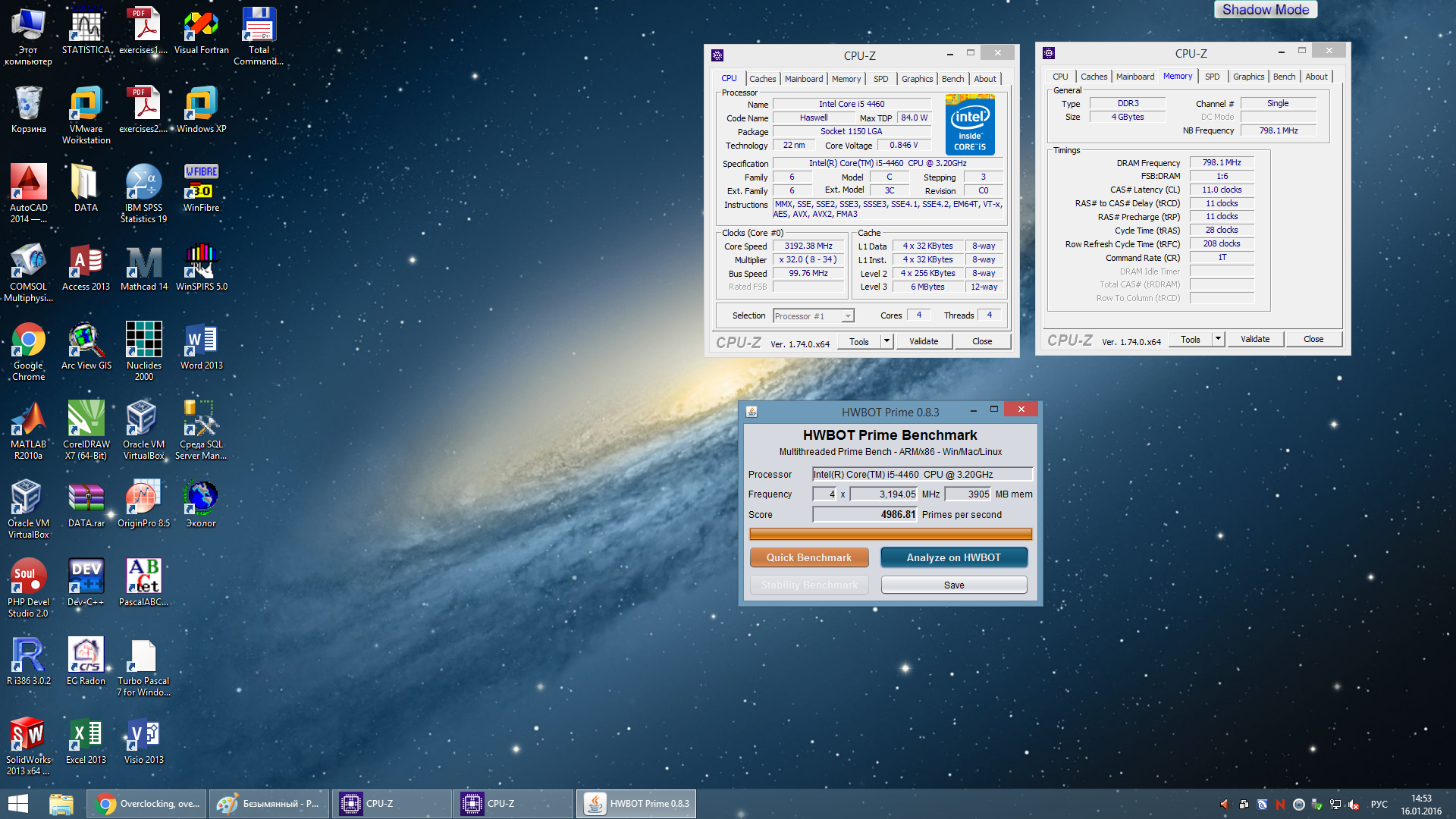Click the Processor name field in HWBOT
Screen dimensions: 1456x819
point(922,474)
